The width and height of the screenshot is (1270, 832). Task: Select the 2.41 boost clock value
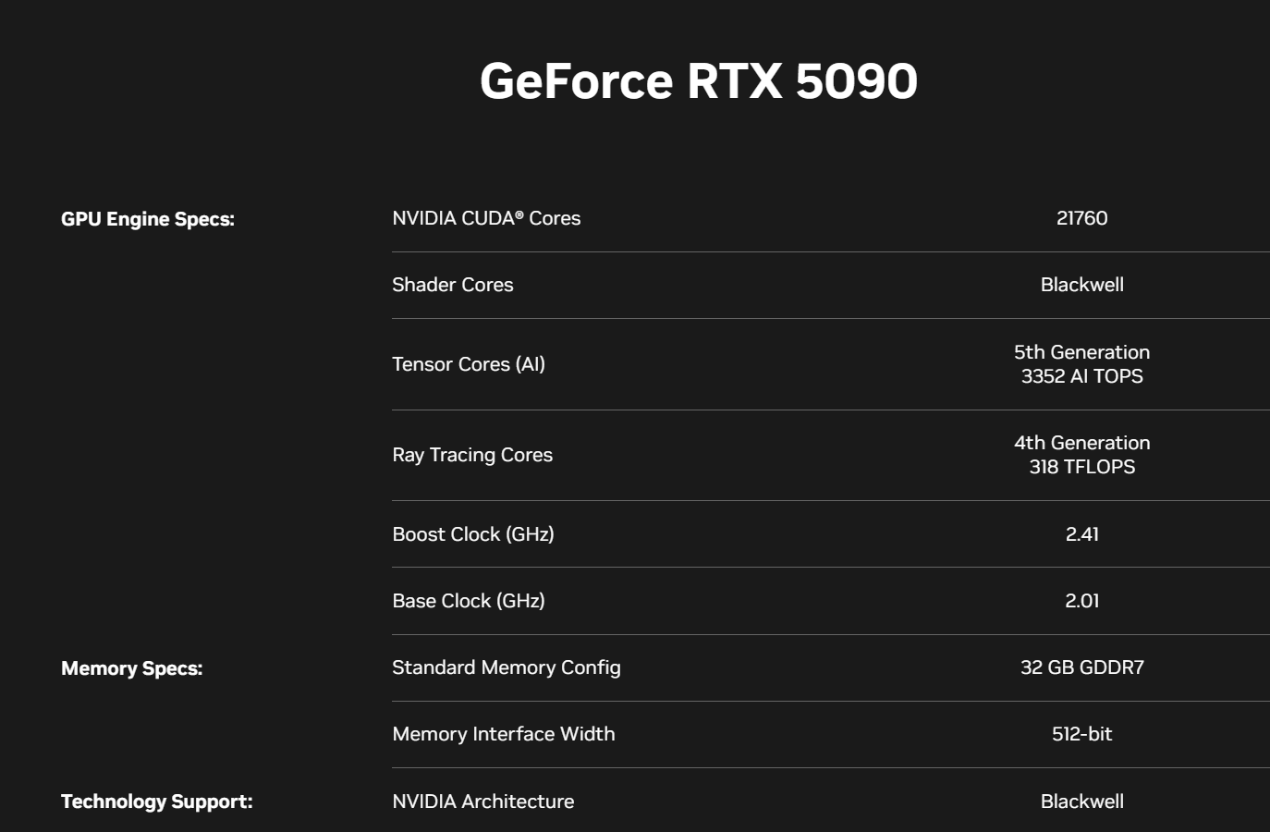point(1082,534)
